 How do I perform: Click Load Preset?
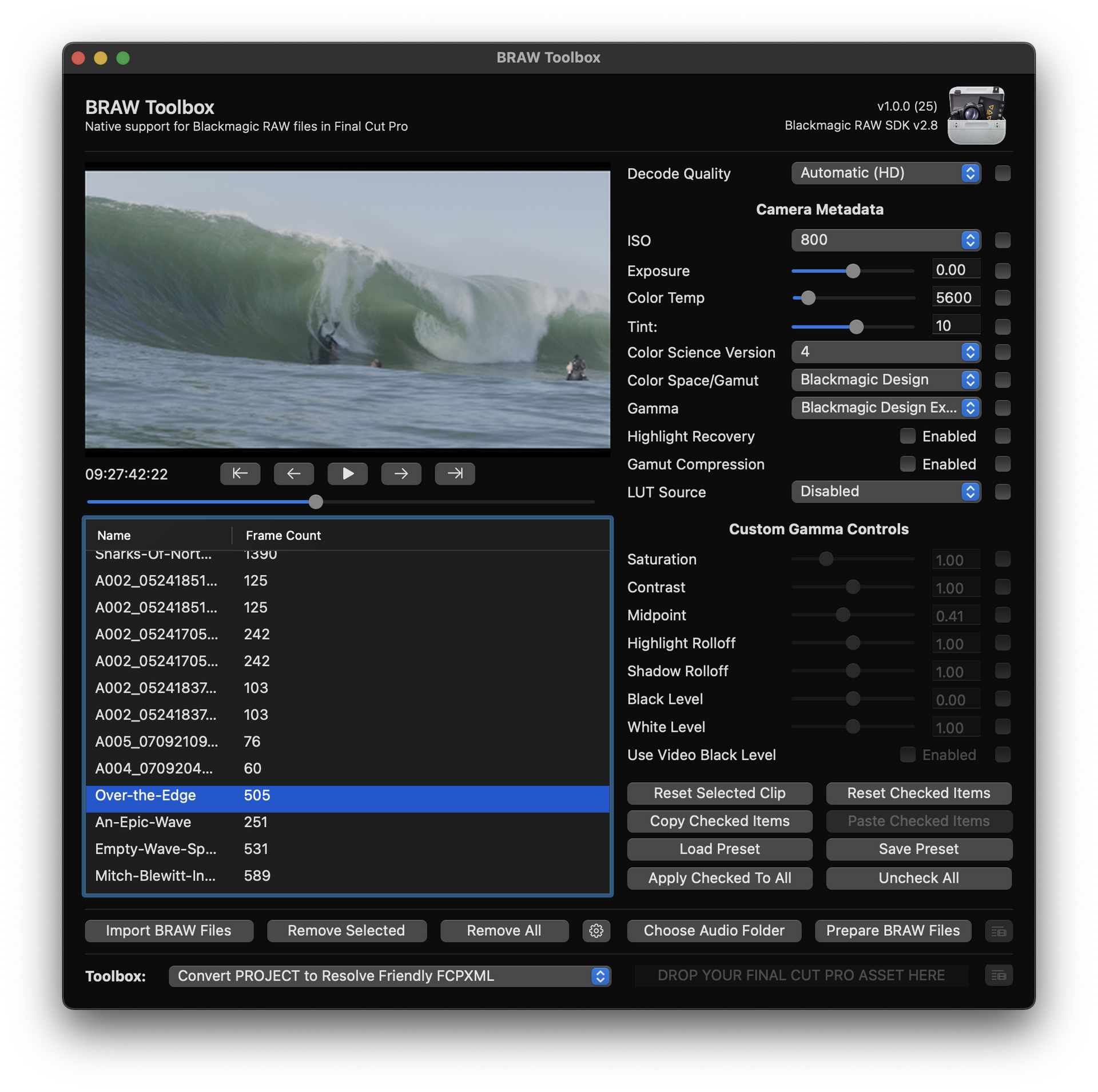click(719, 849)
